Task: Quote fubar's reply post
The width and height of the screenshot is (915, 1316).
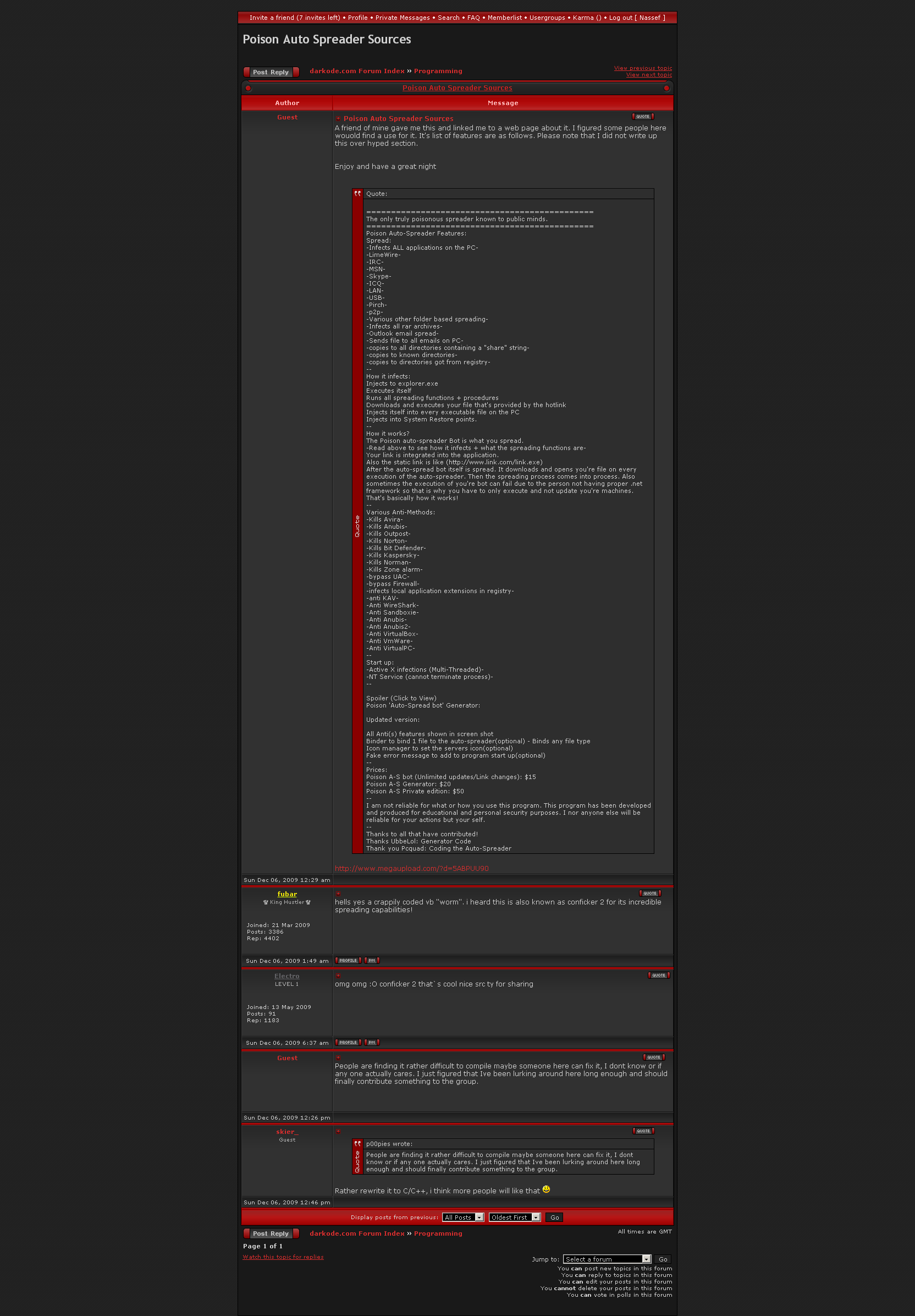Action: 650,893
